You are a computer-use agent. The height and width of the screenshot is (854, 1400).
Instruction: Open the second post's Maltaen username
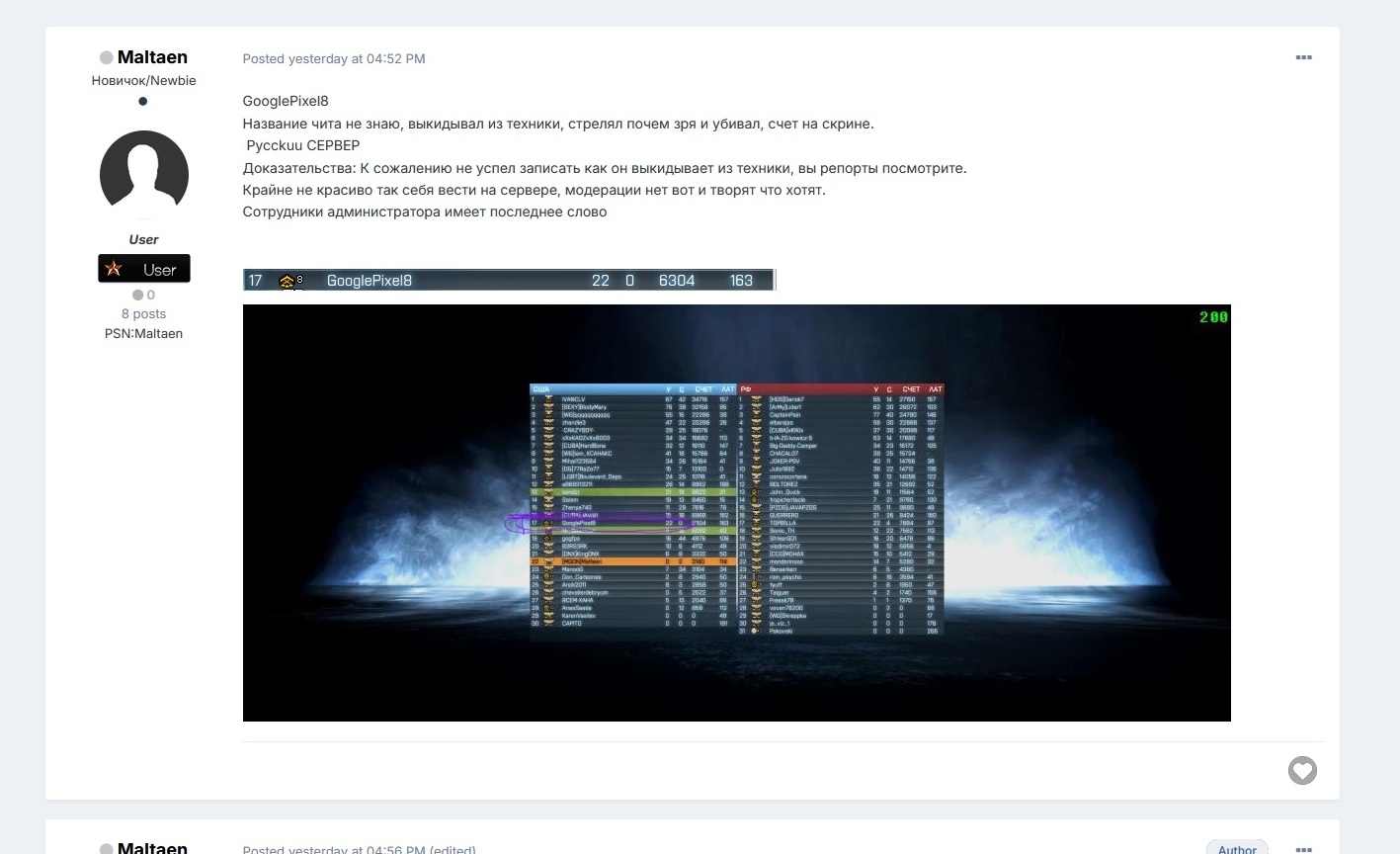point(152,848)
